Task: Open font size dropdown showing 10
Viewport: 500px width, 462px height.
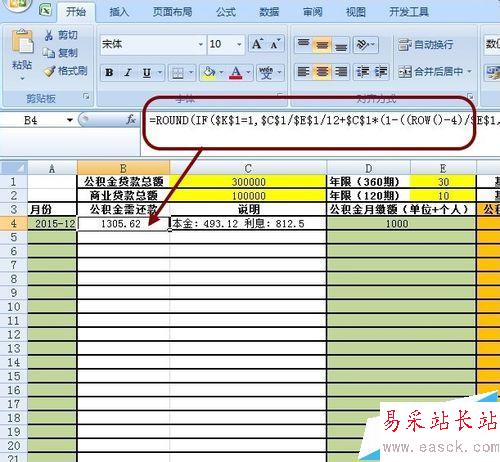Action: [x=239, y=44]
